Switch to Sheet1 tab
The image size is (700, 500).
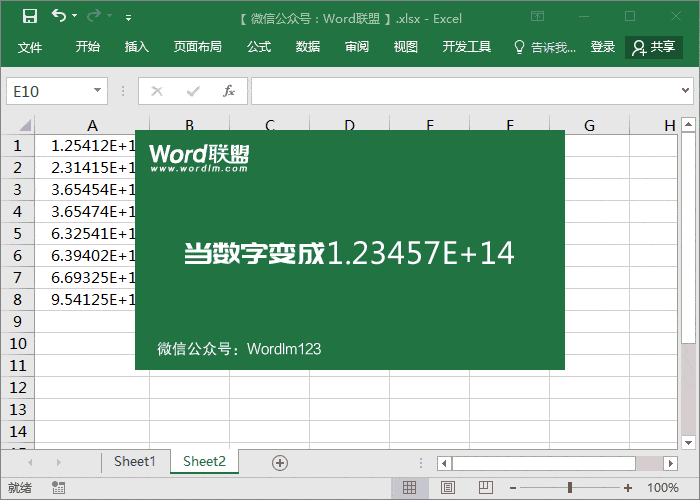pyautogui.click(x=134, y=461)
